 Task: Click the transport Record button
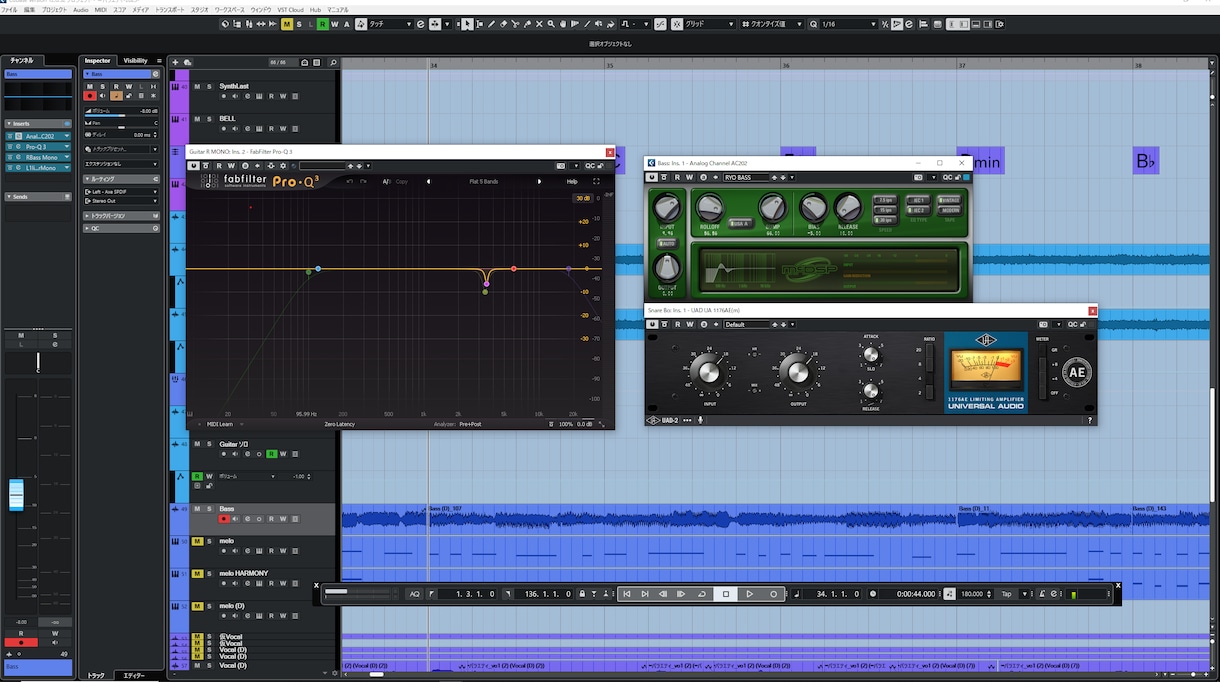pyautogui.click(x=773, y=594)
